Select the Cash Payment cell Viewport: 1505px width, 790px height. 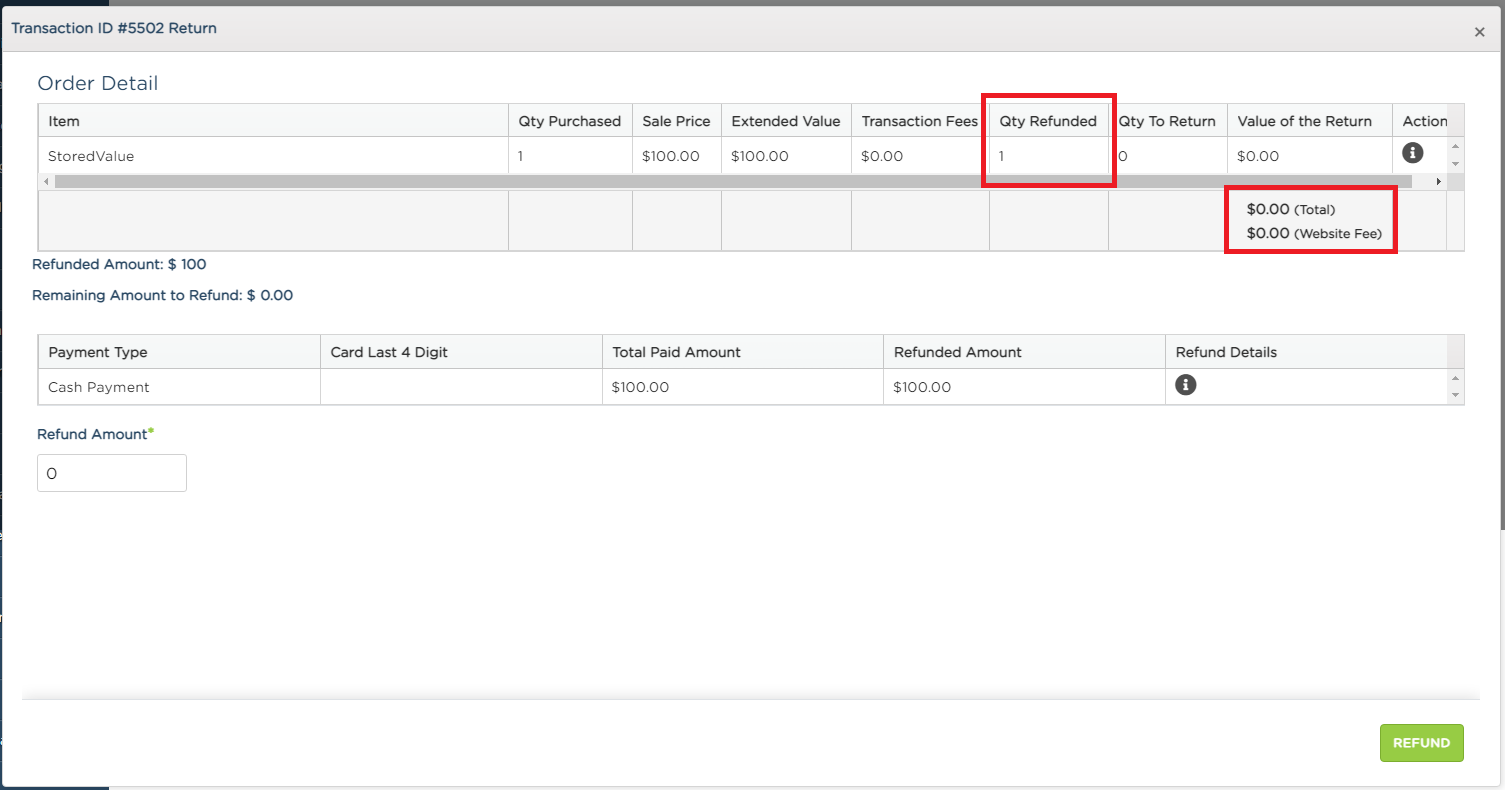pyautogui.click(x=179, y=387)
